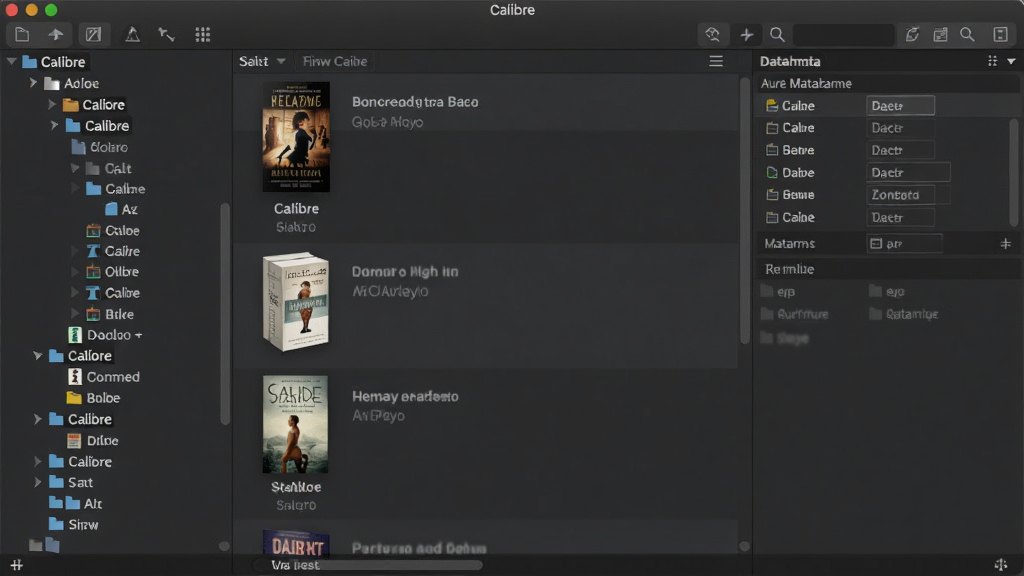
Task: Click the panel layout icon at toolbar's far right
Action: coord(1000,35)
